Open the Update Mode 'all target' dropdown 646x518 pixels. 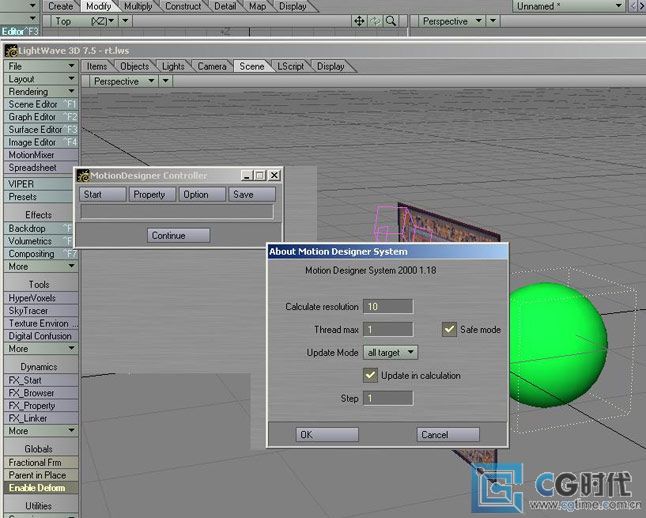coord(390,353)
